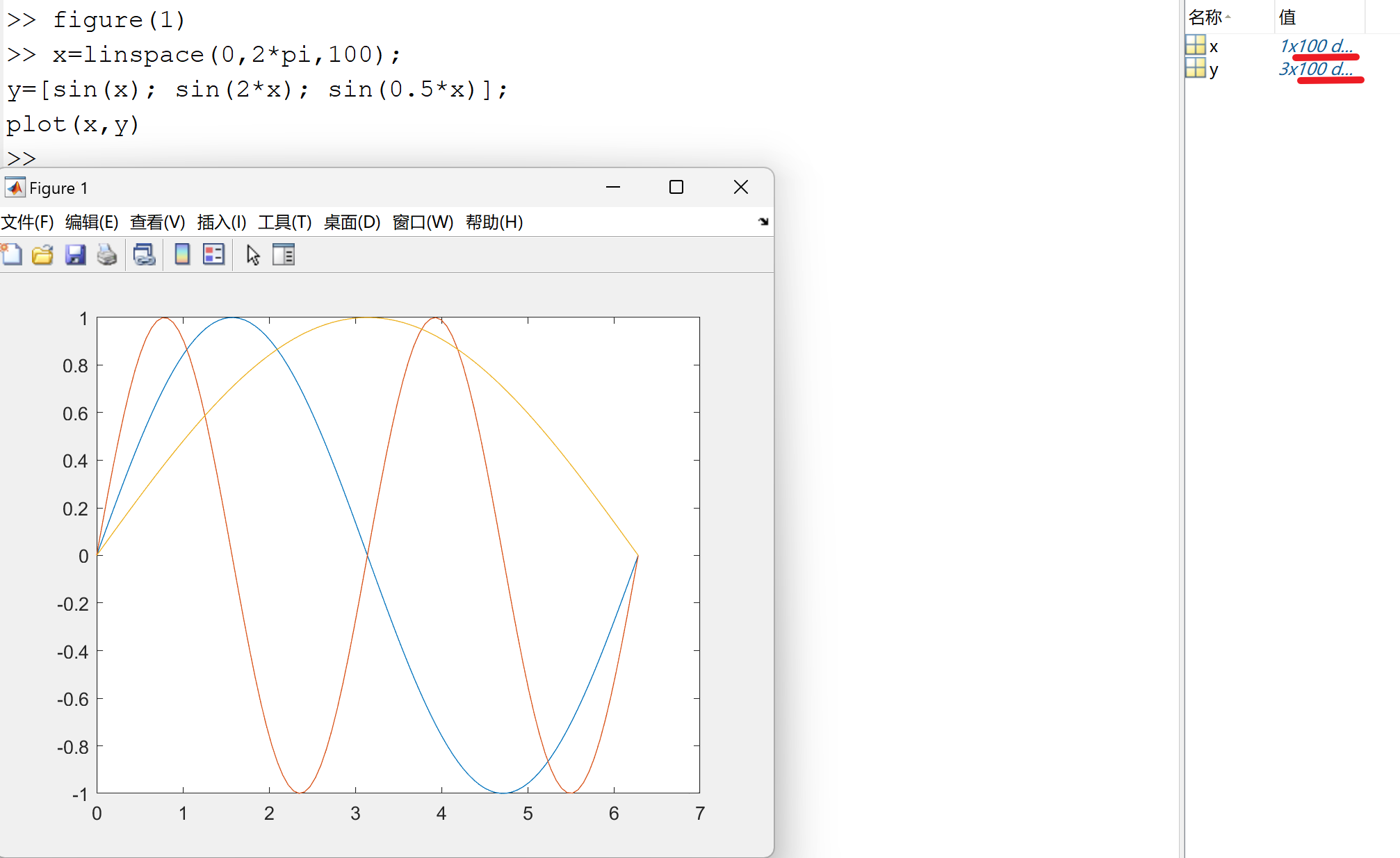
Task: Open the 窗口(W) menu
Action: pyautogui.click(x=423, y=222)
